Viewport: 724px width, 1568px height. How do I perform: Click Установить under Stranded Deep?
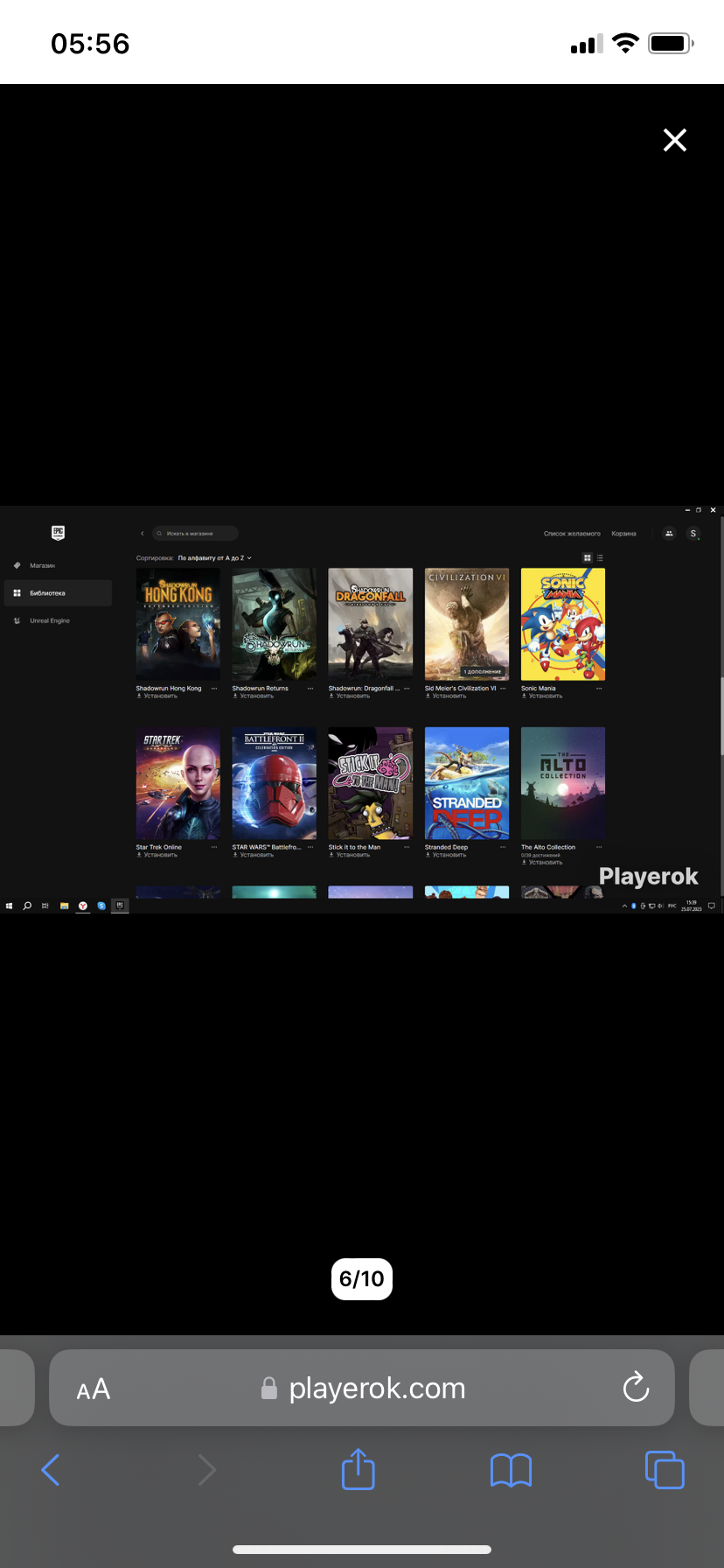click(446, 855)
